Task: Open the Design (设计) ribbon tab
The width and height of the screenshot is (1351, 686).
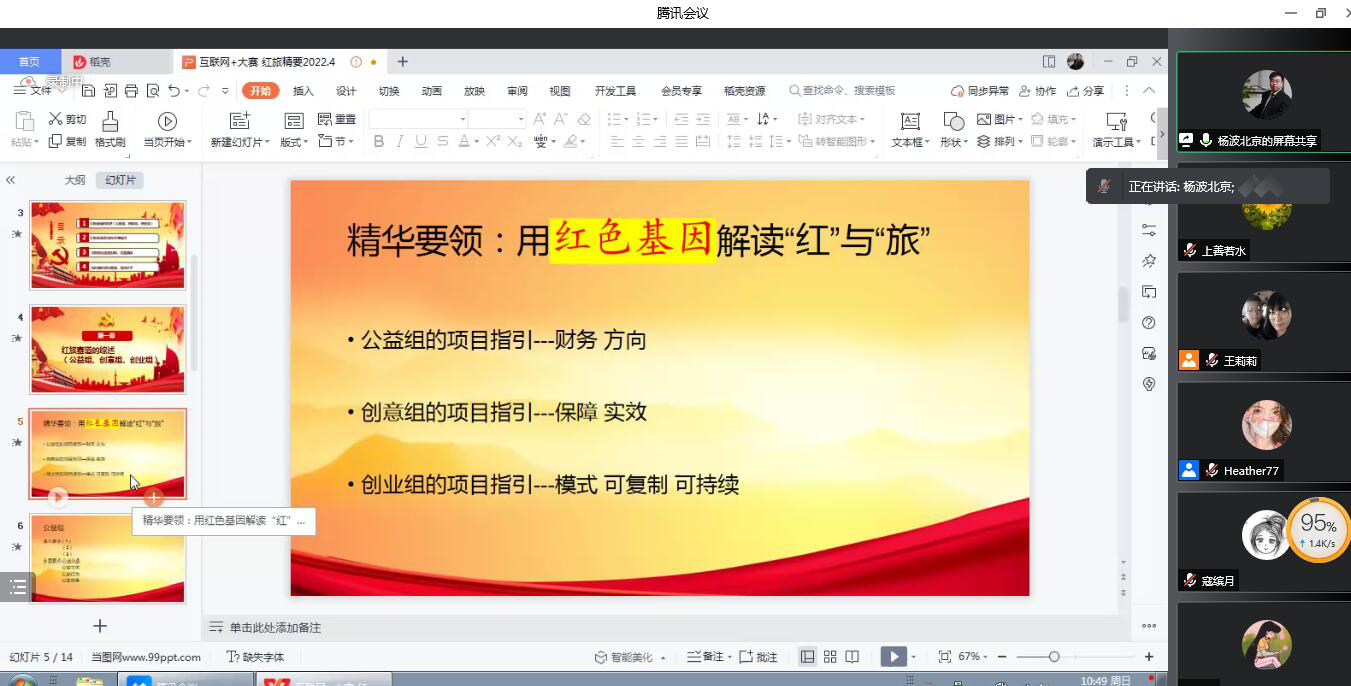Action: click(346, 91)
